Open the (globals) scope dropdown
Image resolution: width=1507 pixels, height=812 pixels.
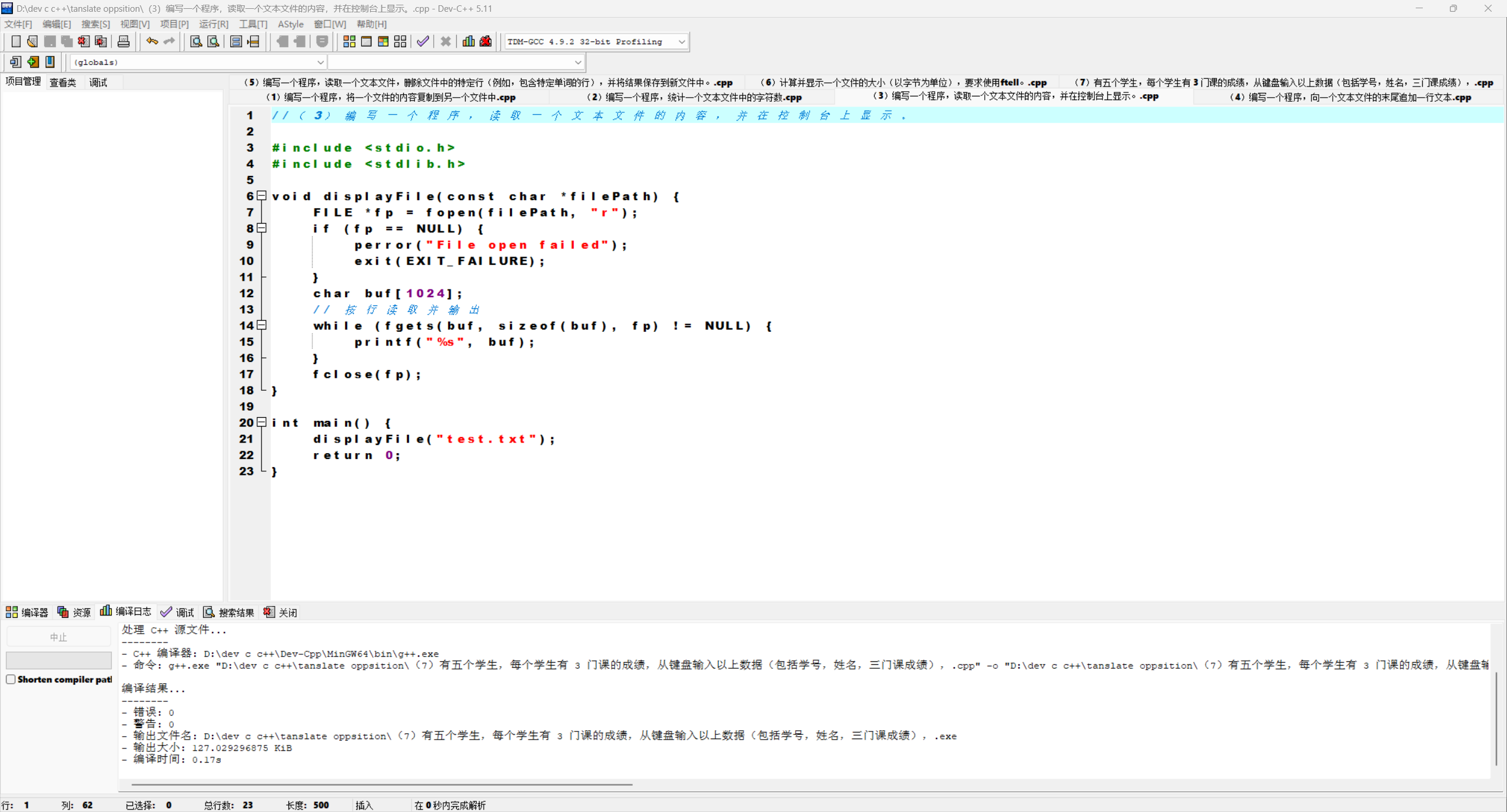[320, 62]
